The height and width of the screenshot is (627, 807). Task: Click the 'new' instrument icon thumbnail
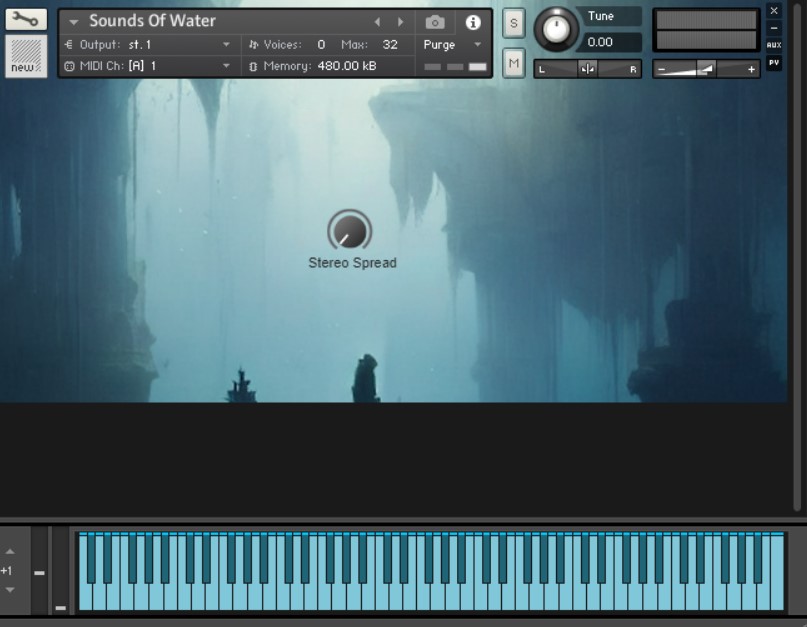click(x=26, y=57)
